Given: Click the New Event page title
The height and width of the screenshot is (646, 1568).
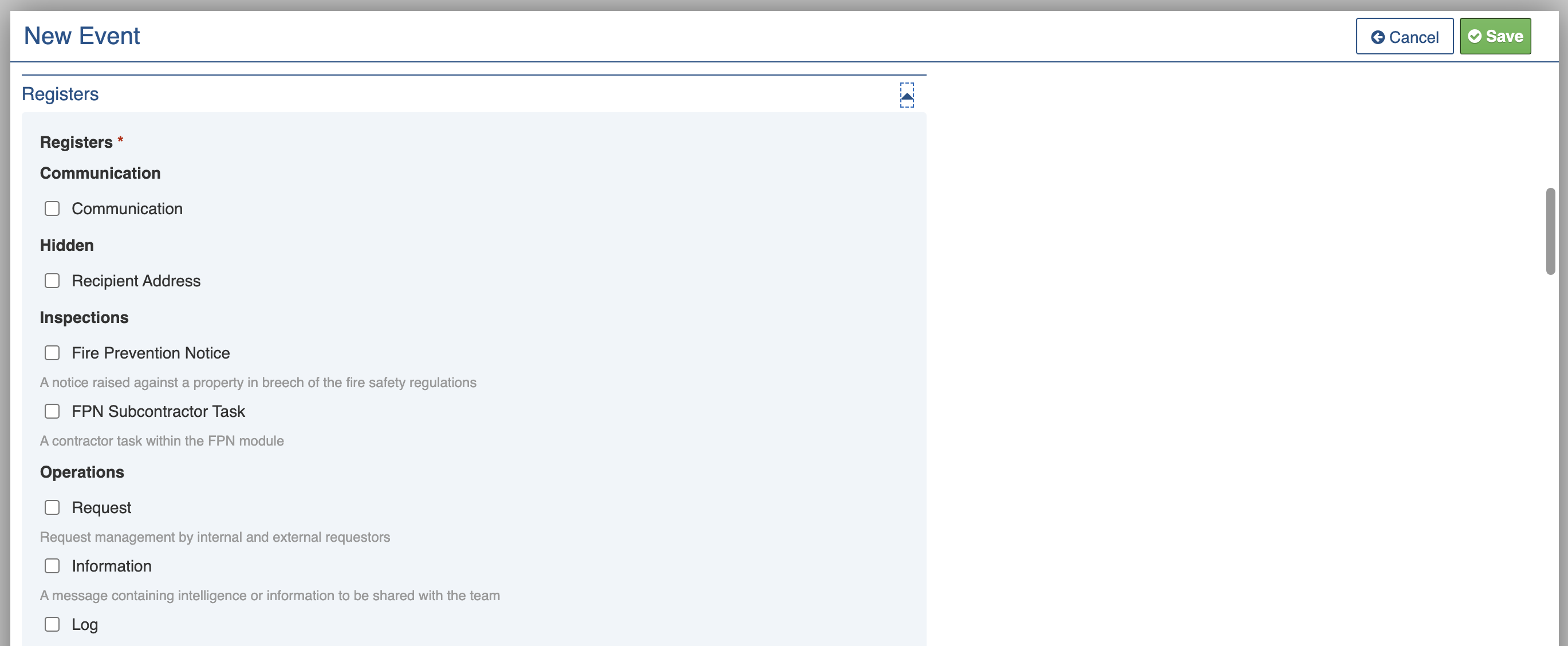Looking at the screenshot, I should pos(81,36).
